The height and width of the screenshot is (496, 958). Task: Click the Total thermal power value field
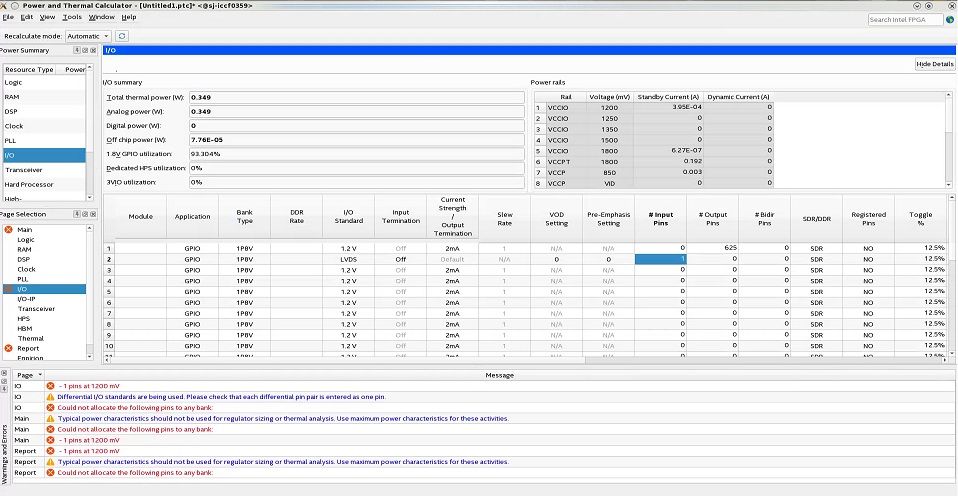[357, 98]
